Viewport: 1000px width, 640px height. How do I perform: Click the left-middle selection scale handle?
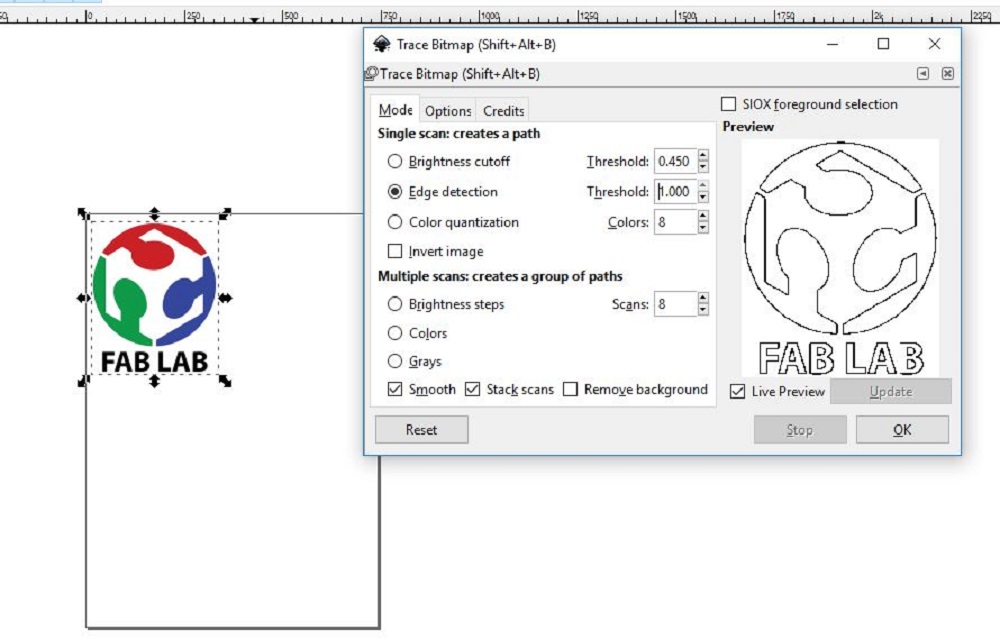pyautogui.click(x=84, y=298)
